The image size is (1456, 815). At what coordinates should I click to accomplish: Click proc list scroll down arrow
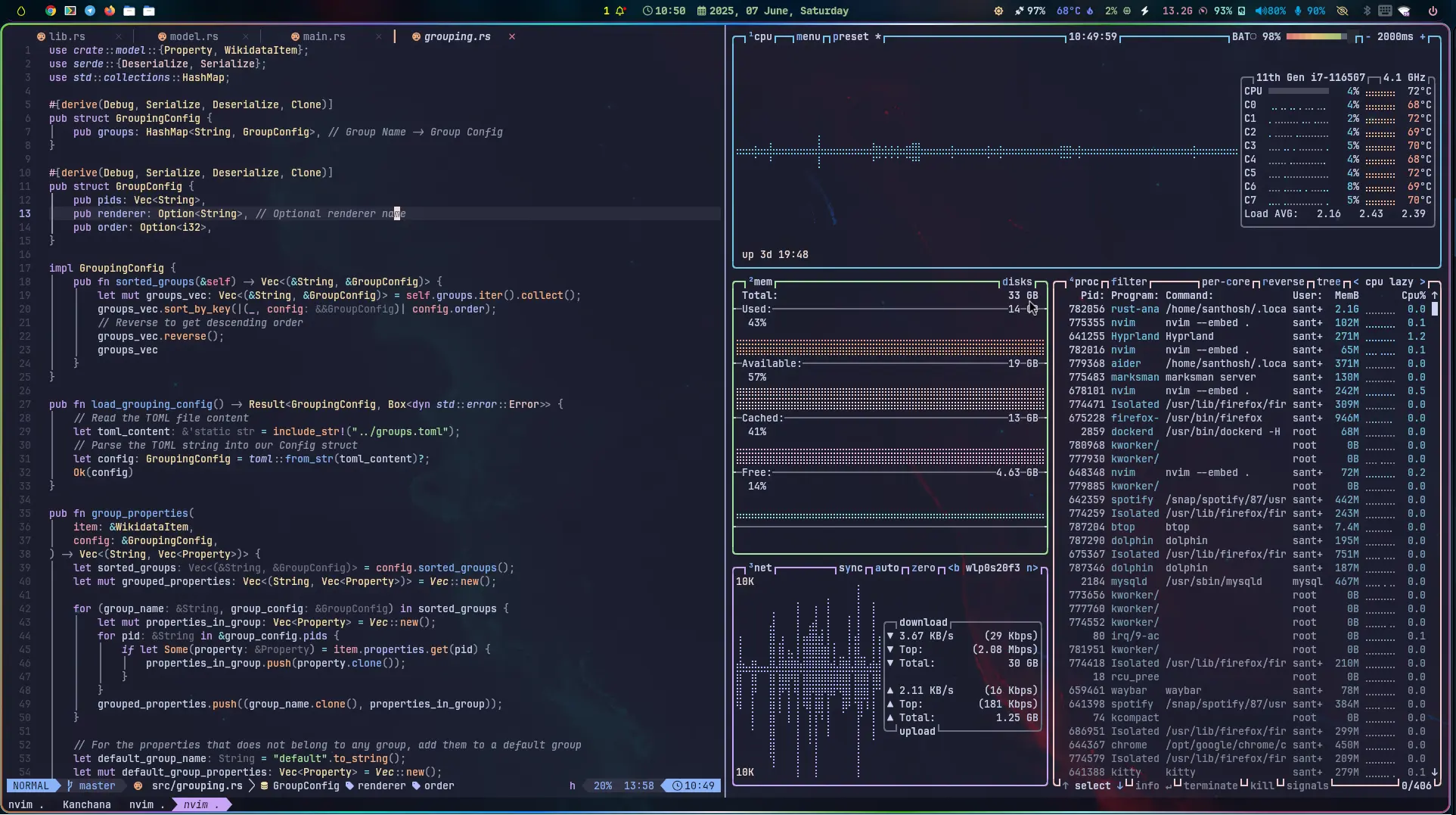tap(1434, 772)
